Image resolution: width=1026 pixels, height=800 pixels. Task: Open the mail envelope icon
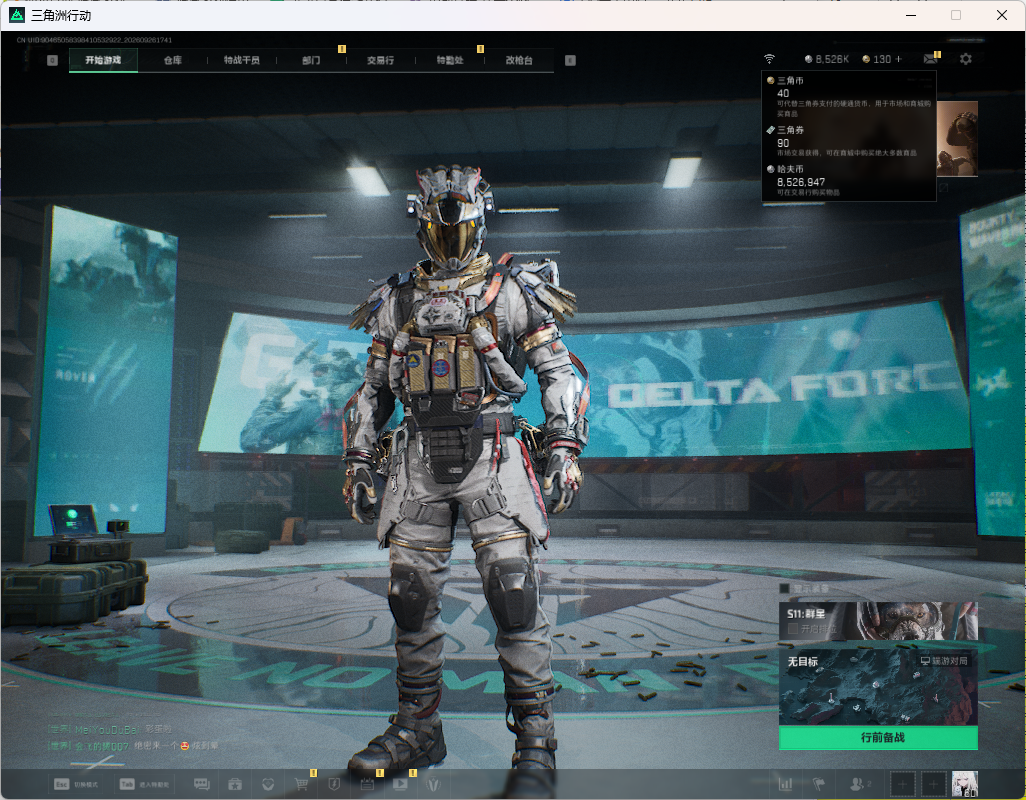pyautogui.click(x=930, y=59)
